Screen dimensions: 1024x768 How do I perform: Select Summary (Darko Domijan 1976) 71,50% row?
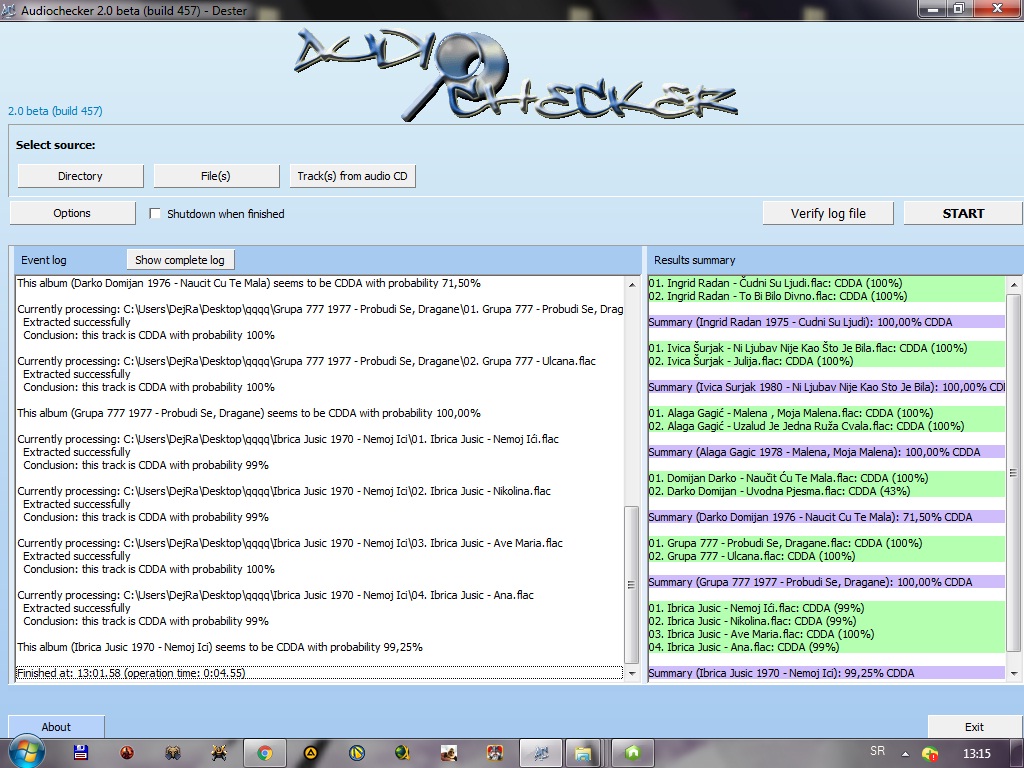pyautogui.click(x=827, y=517)
